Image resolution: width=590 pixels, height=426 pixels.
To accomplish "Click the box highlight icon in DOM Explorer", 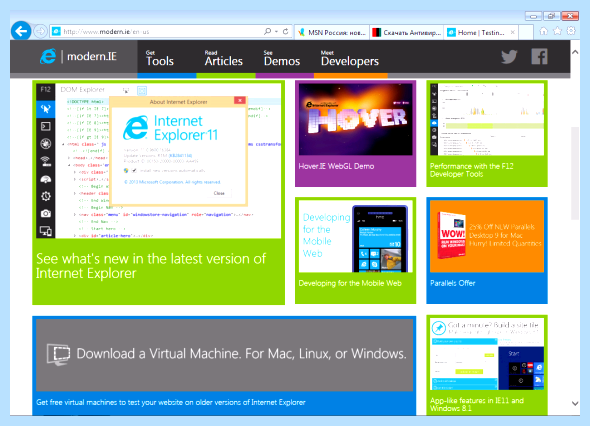I will tap(142, 90).
